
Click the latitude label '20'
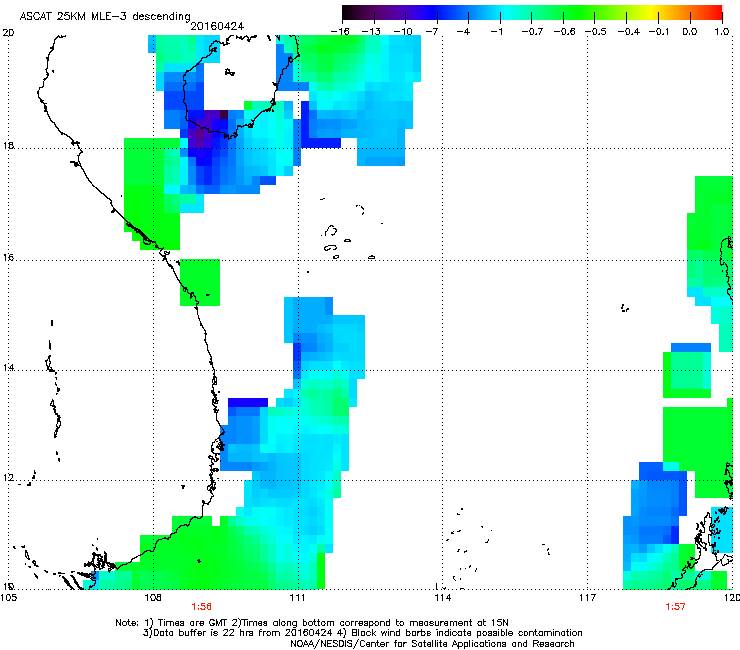coord(8,33)
